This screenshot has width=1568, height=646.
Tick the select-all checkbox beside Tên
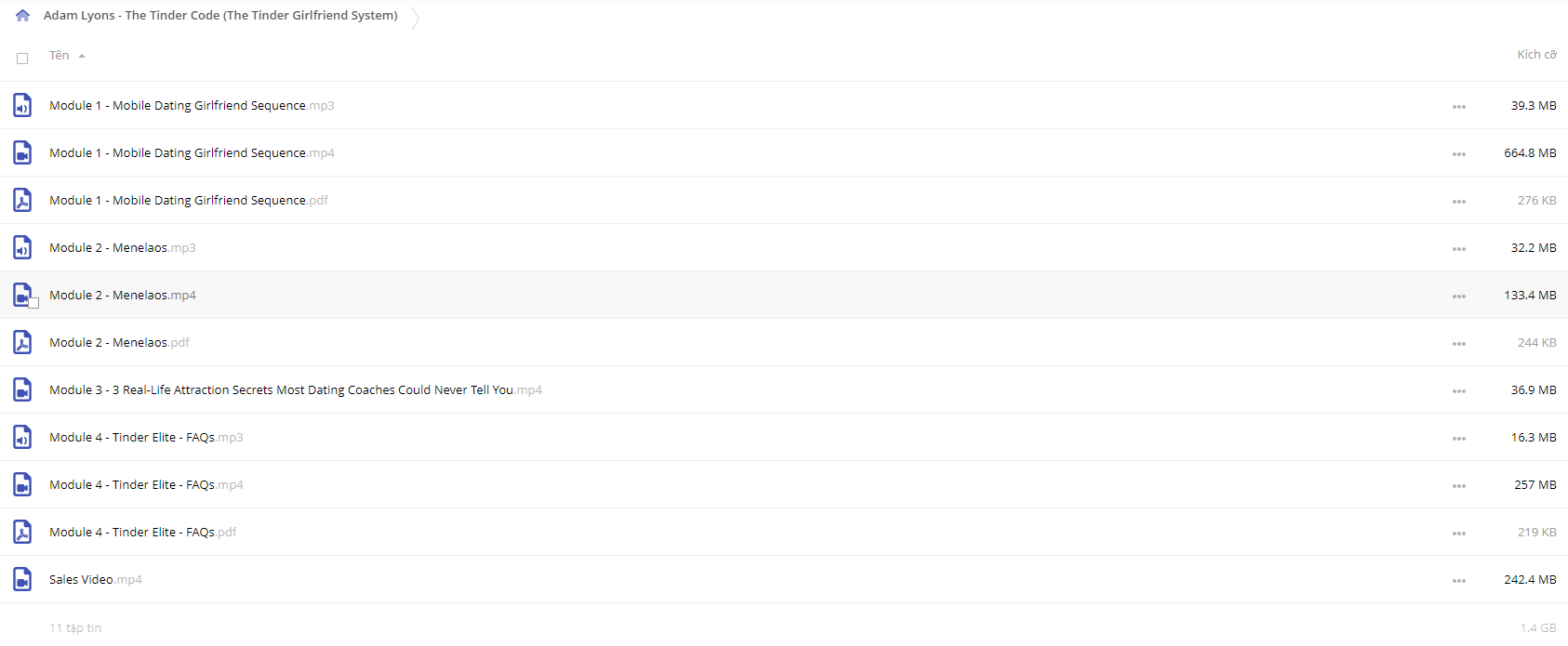[x=22, y=59]
